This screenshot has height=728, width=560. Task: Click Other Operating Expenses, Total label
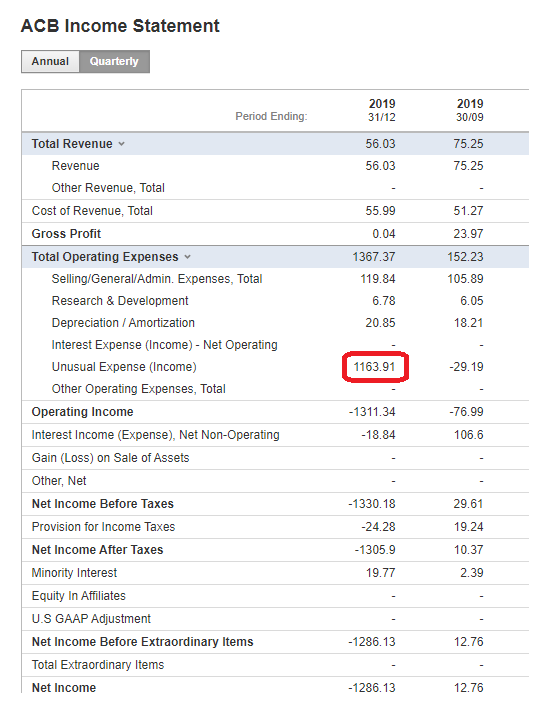[x=138, y=389]
